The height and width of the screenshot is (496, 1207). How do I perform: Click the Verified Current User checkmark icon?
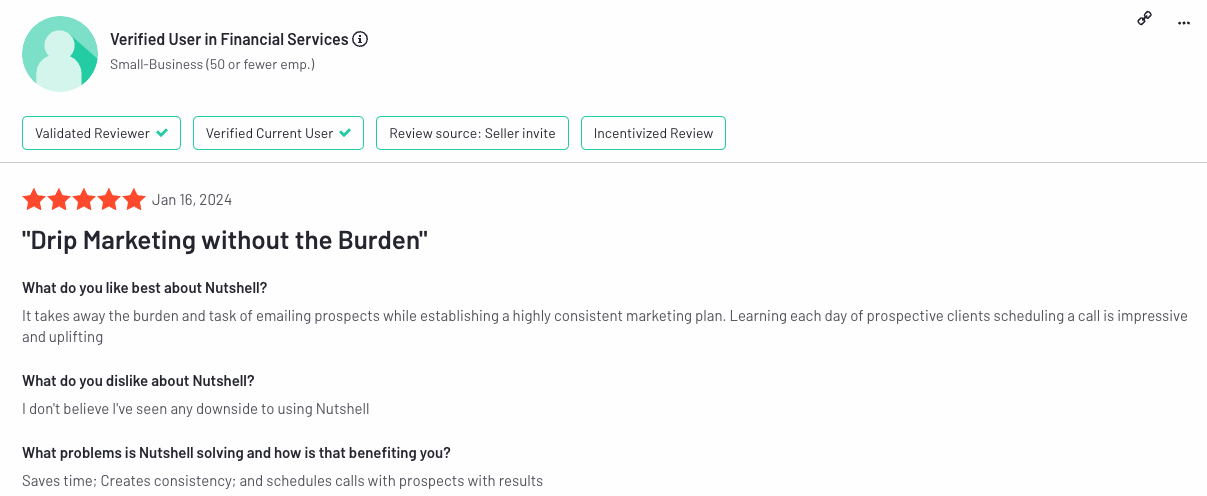tap(345, 133)
